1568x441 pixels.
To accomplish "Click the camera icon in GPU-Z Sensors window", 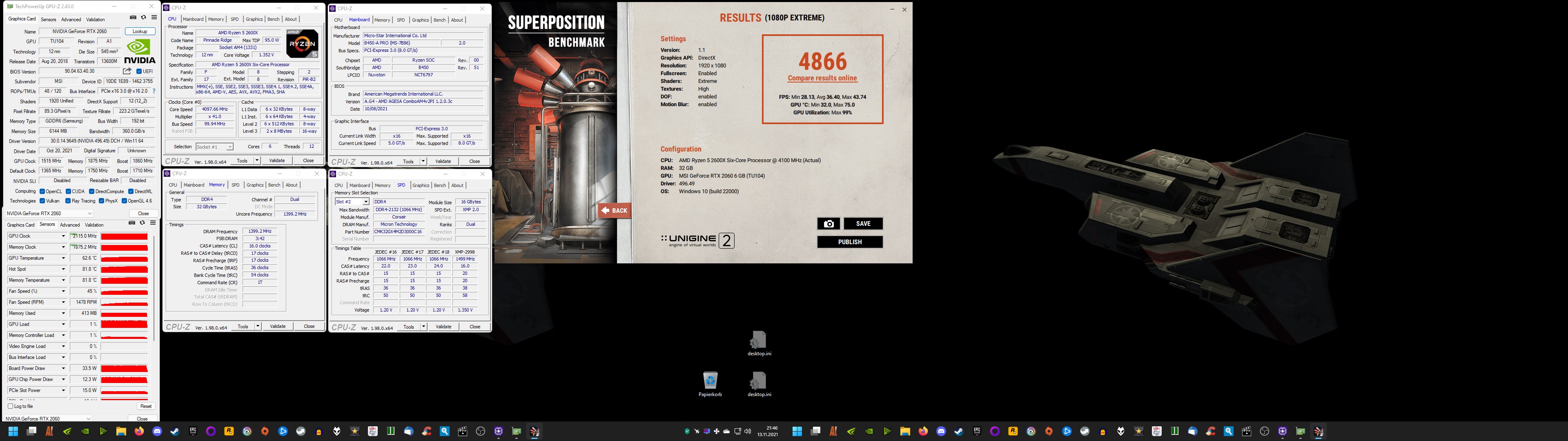I will [132, 223].
